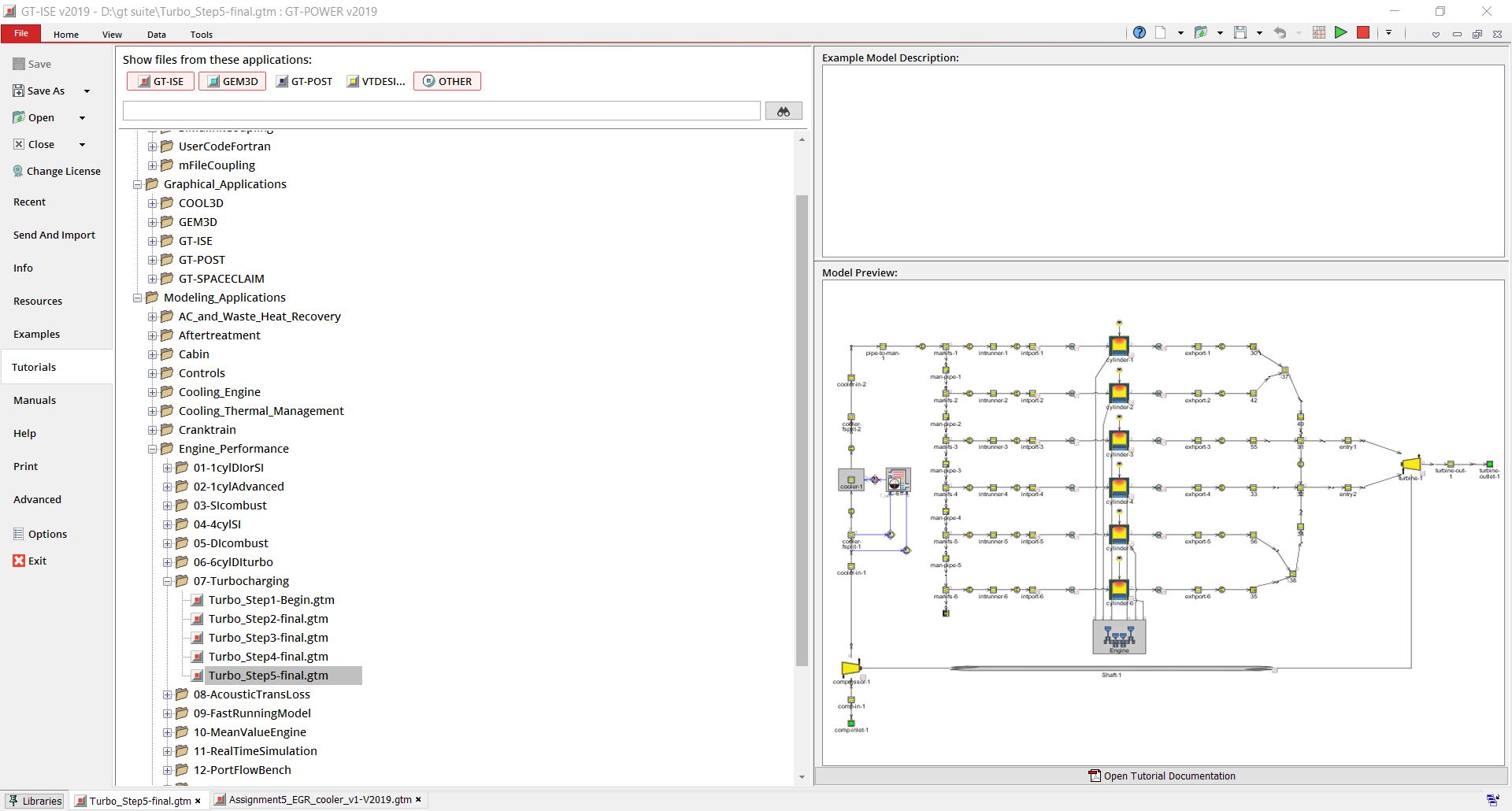Enable the OTHER files filter
This screenshot has width=1512, height=811.
coord(447,80)
